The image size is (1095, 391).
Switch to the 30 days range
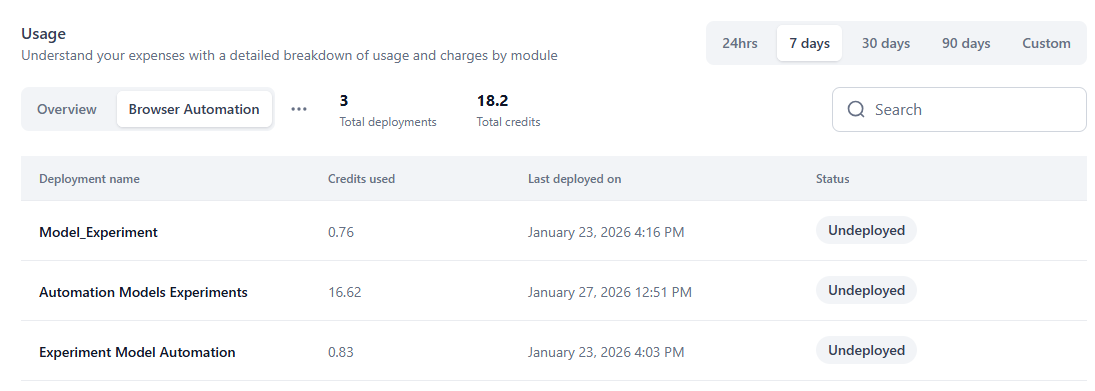tap(885, 43)
